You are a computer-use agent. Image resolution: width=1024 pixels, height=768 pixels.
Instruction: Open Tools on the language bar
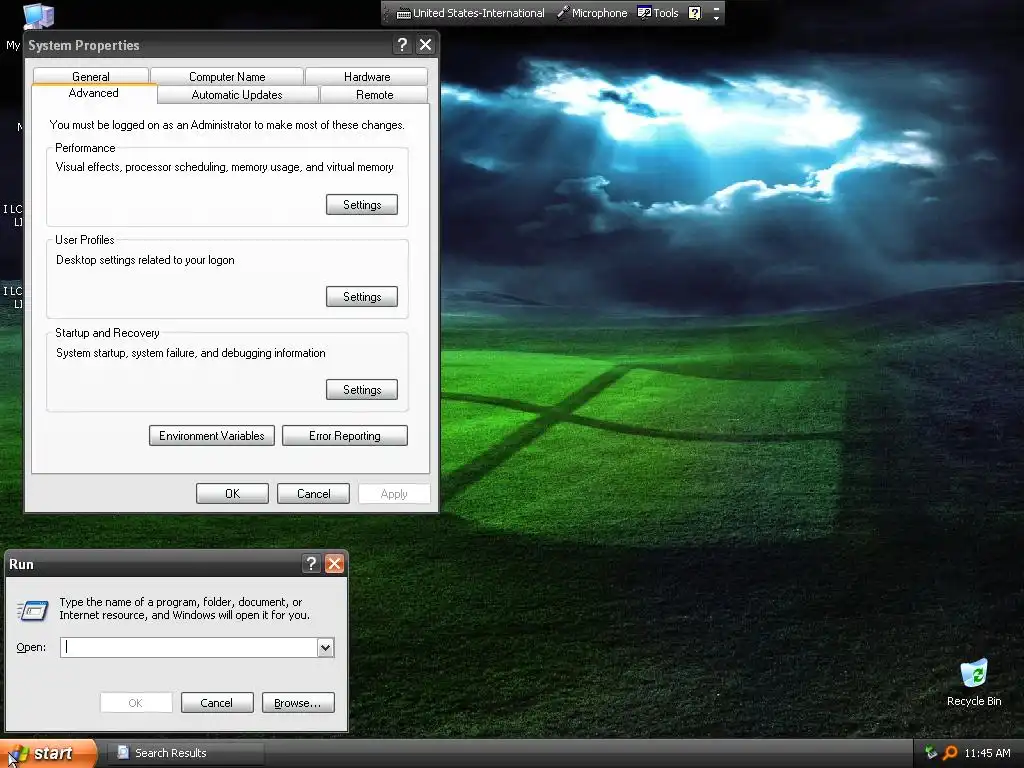(658, 13)
